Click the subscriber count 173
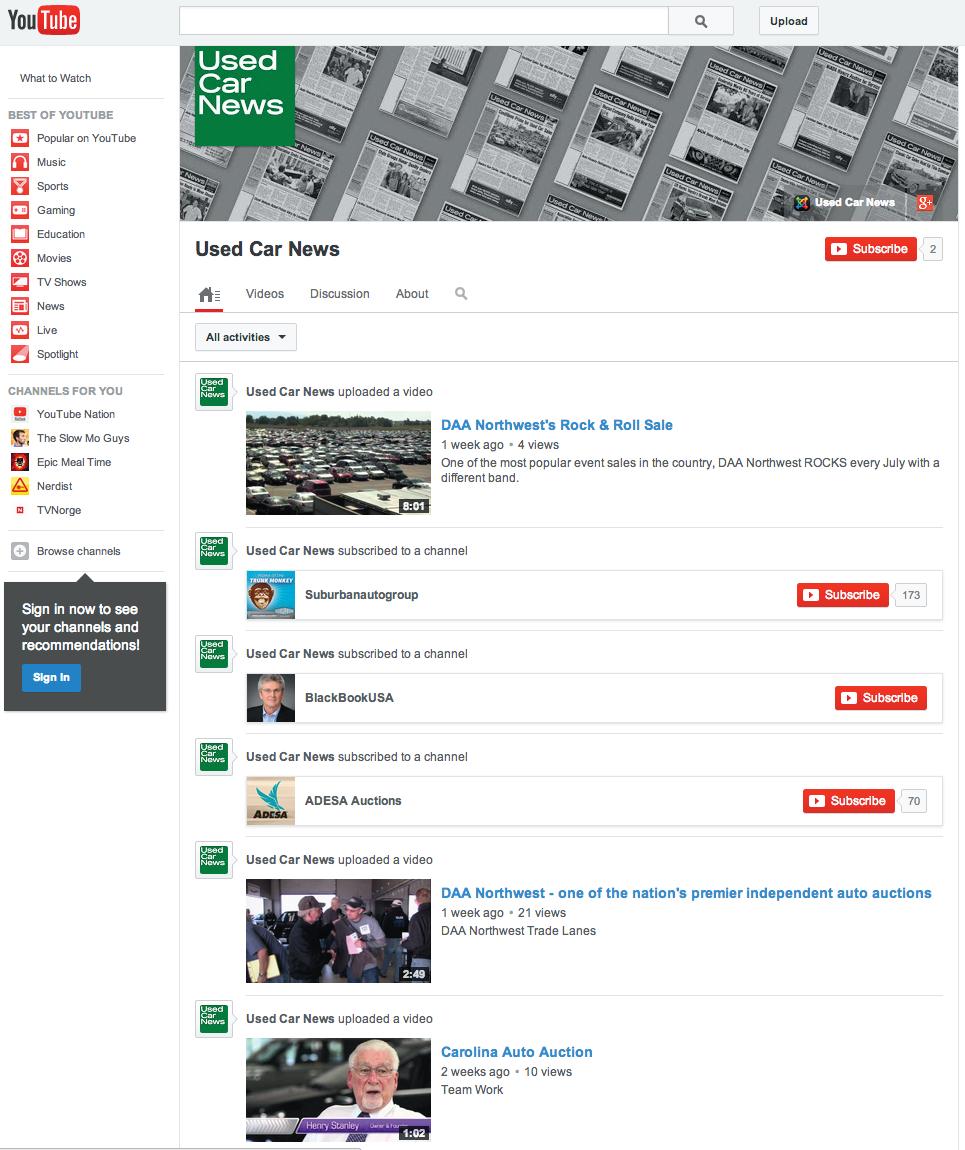 click(x=911, y=595)
